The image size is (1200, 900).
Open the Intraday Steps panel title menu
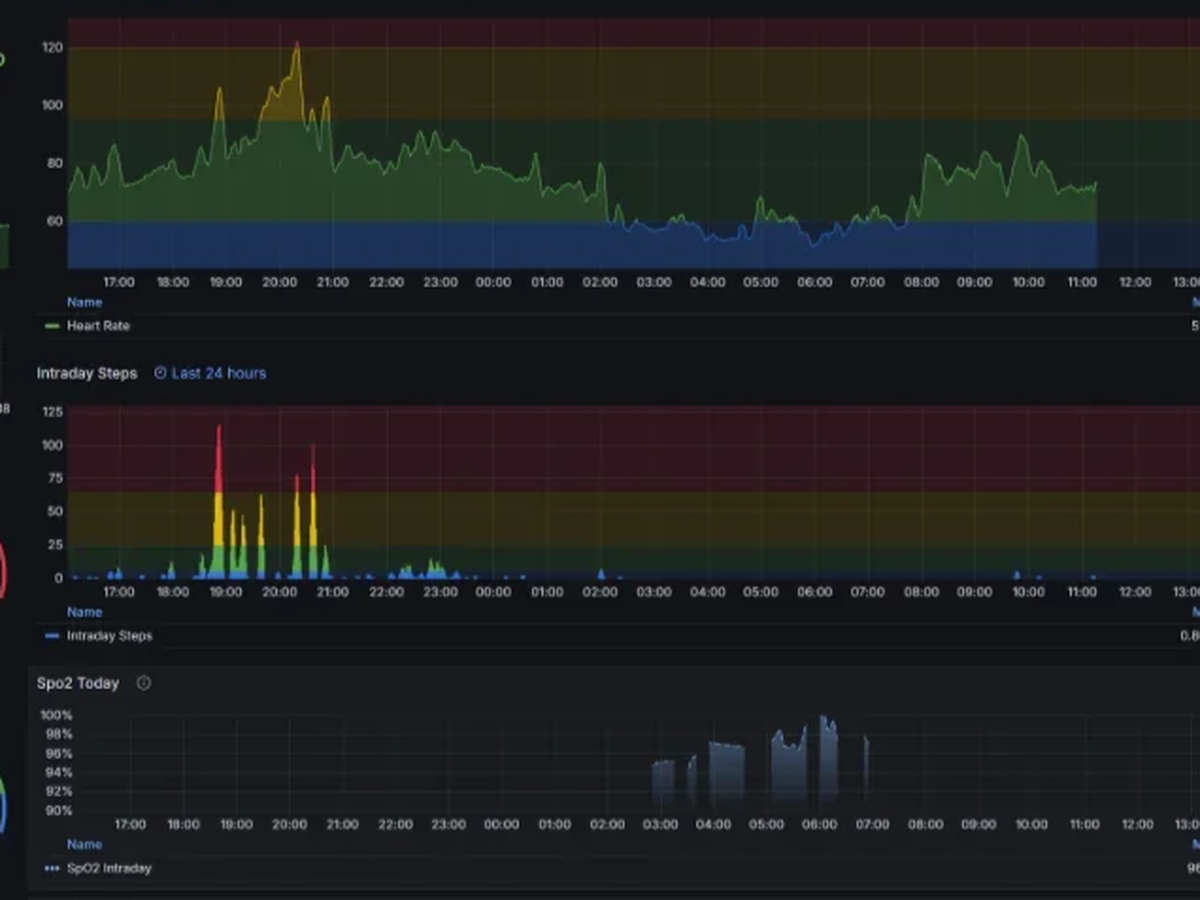pos(87,373)
